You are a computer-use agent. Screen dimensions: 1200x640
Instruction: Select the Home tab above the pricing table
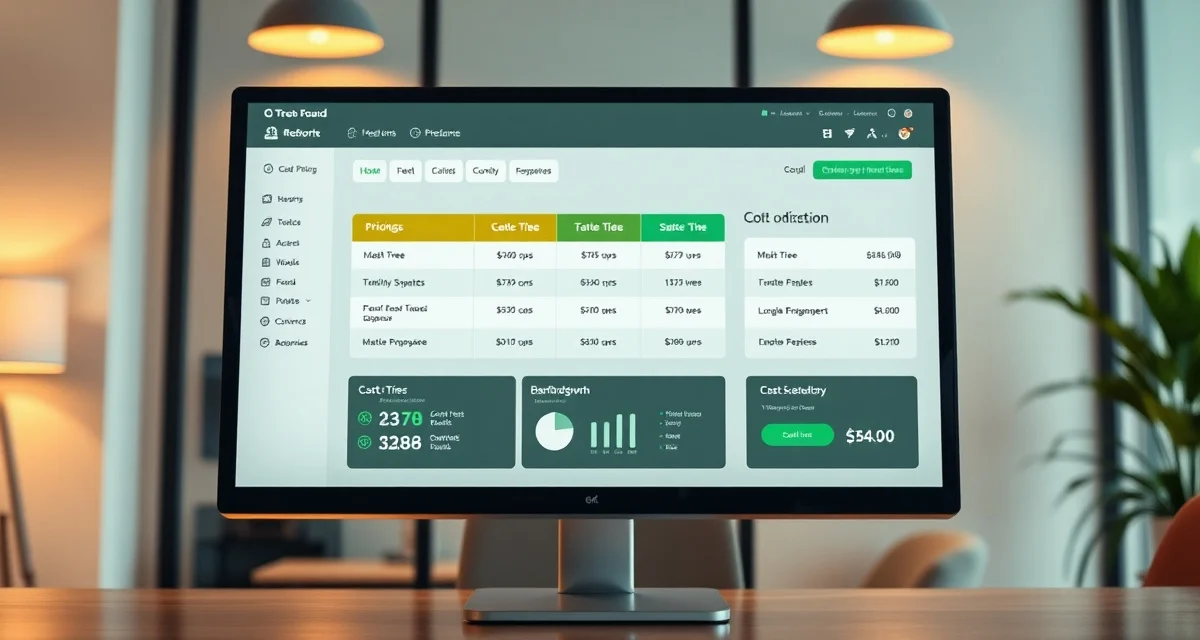click(369, 171)
